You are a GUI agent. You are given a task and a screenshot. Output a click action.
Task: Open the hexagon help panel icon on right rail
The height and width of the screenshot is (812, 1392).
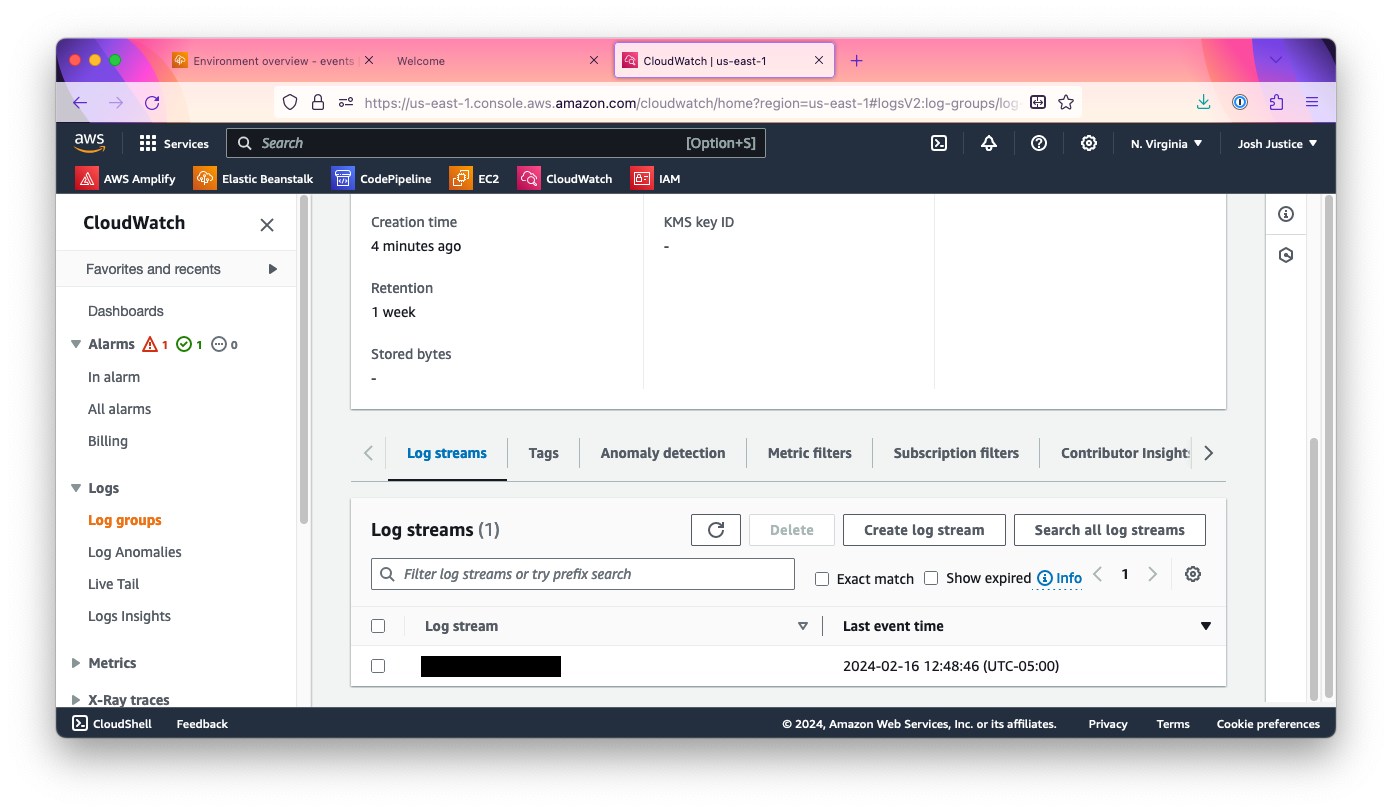pyautogui.click(x=1286, y=255)
